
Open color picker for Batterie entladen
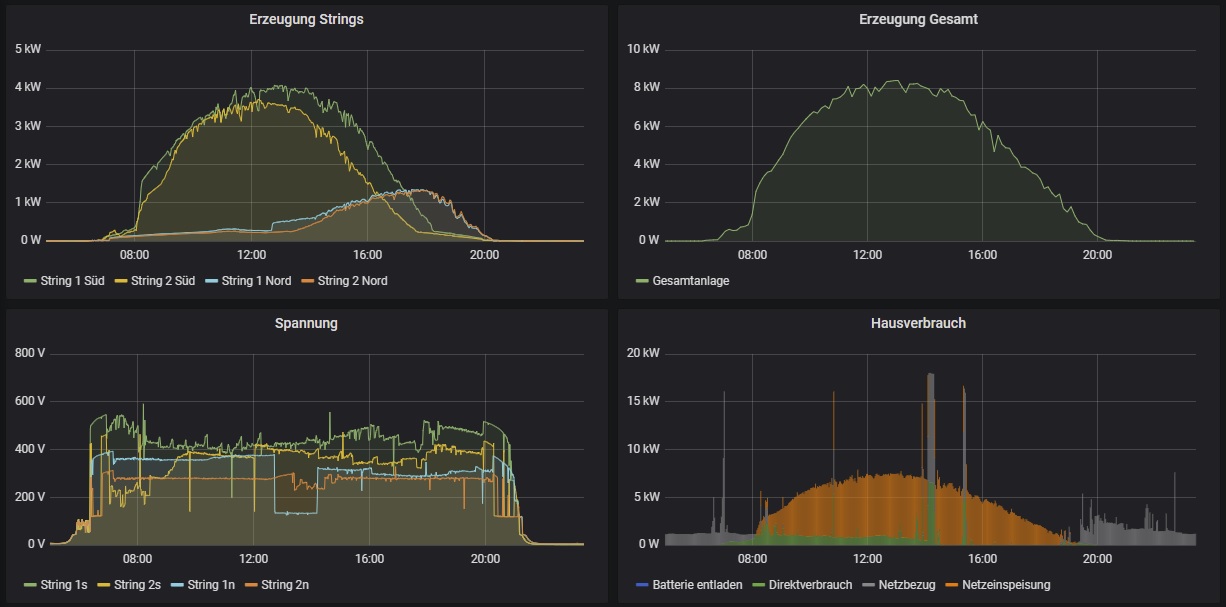641,585
